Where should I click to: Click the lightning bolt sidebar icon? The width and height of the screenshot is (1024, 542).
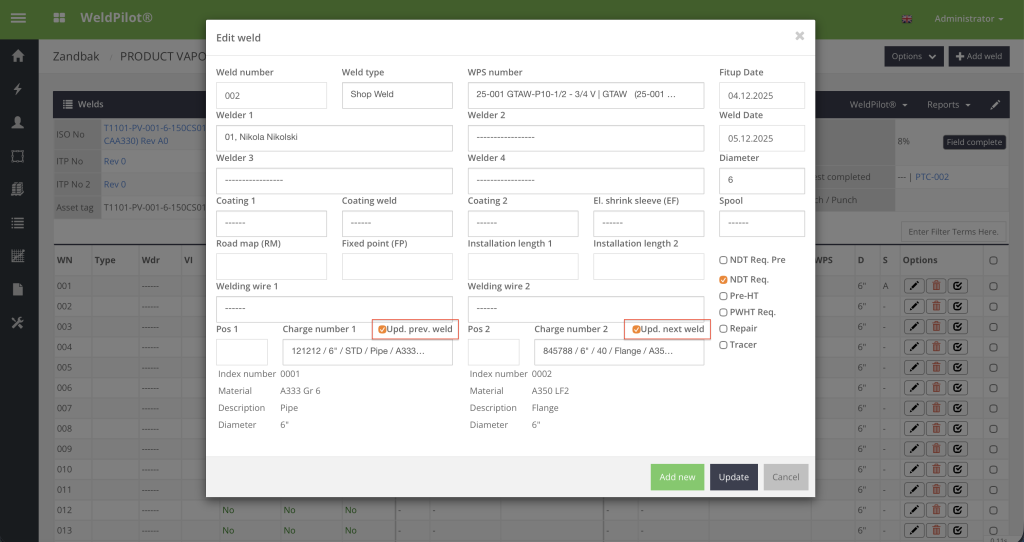point(18,89)
